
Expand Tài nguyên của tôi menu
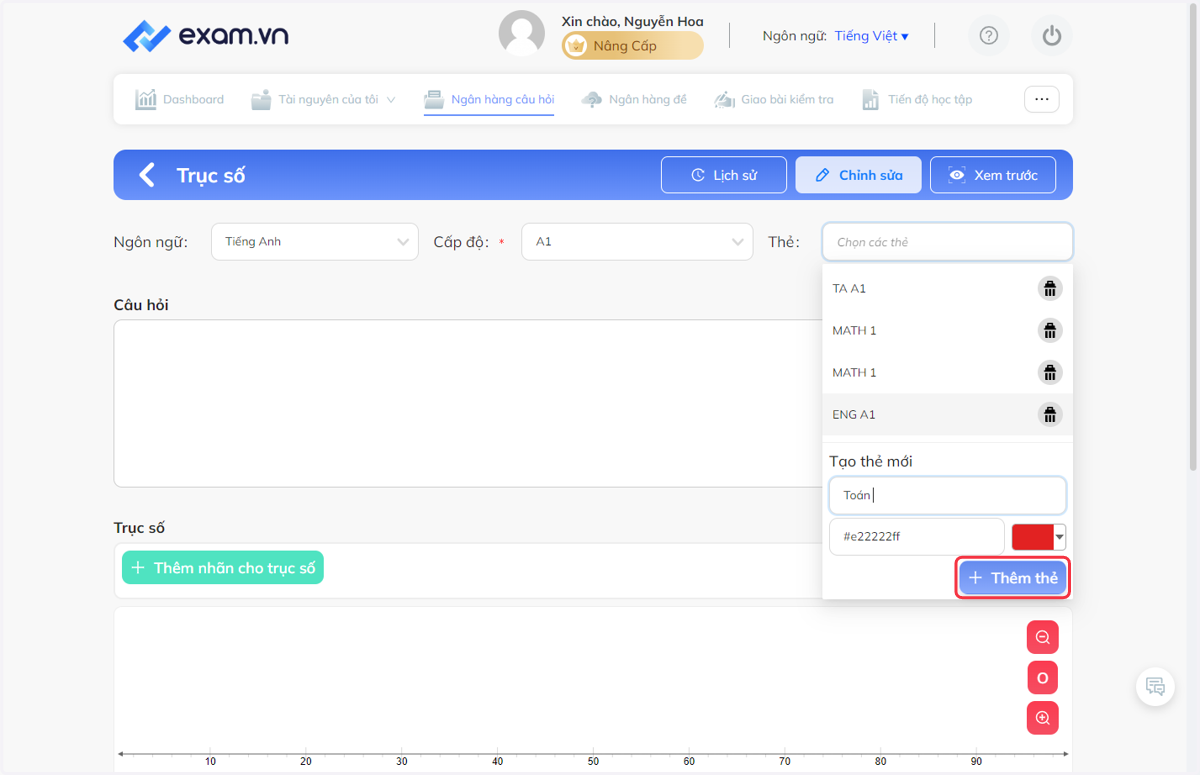pos(323,99)
